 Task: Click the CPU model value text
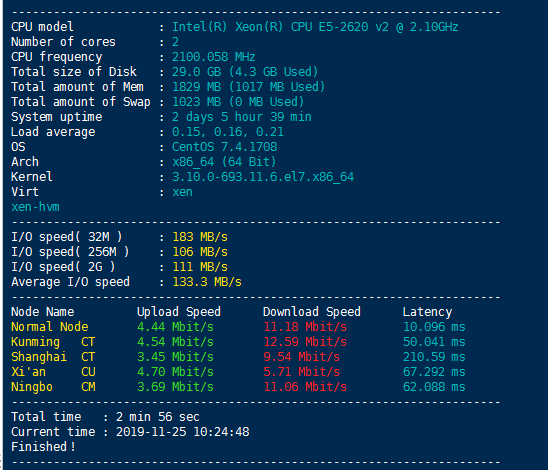pyautogui.click(x=315, y=27)
